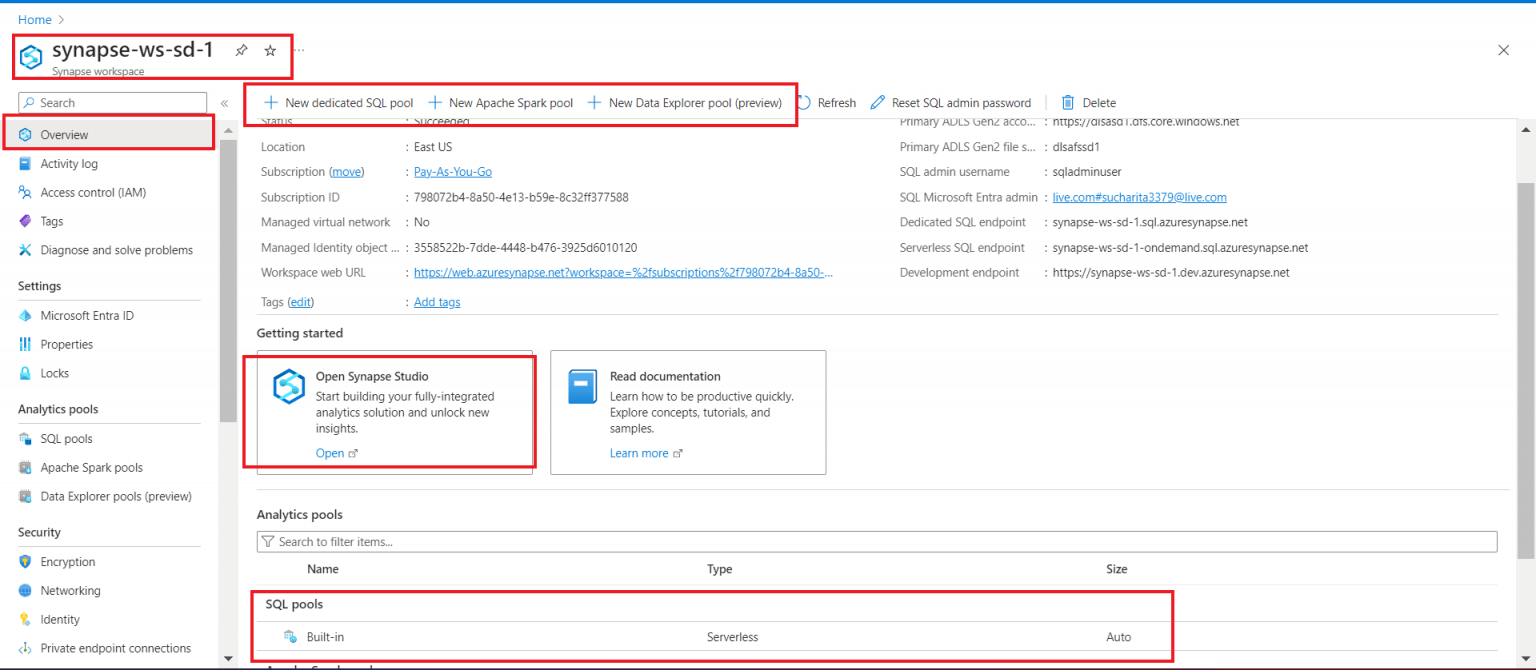Pin synapse-ws-sd-1 workspace to dashboard

click(x=241, y=50)
